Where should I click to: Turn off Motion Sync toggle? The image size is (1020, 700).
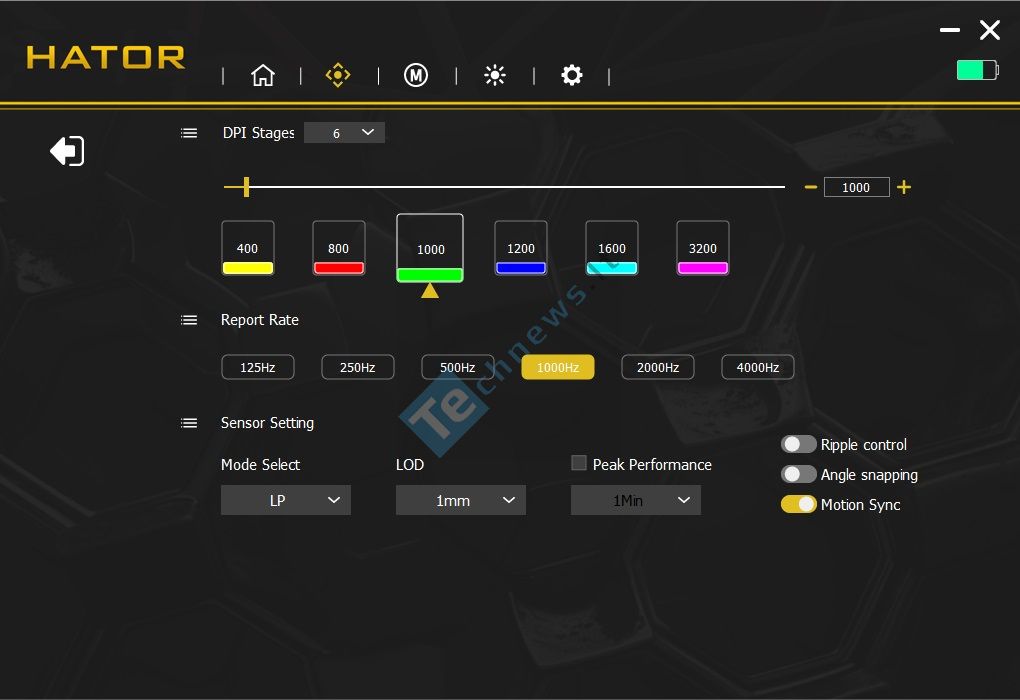coord(798,504)
